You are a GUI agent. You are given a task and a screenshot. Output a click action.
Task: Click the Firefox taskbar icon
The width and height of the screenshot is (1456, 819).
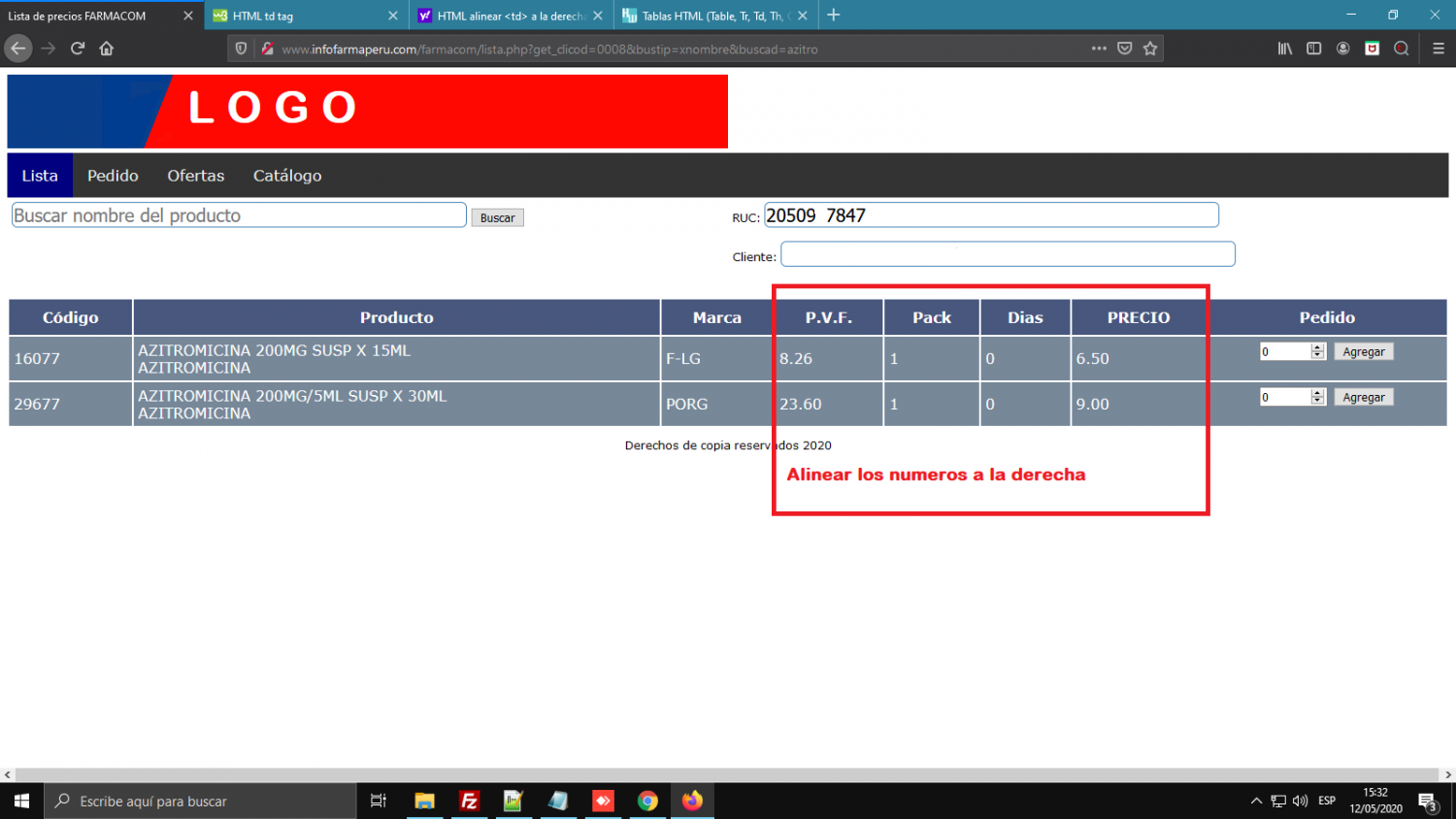[692, 801]
